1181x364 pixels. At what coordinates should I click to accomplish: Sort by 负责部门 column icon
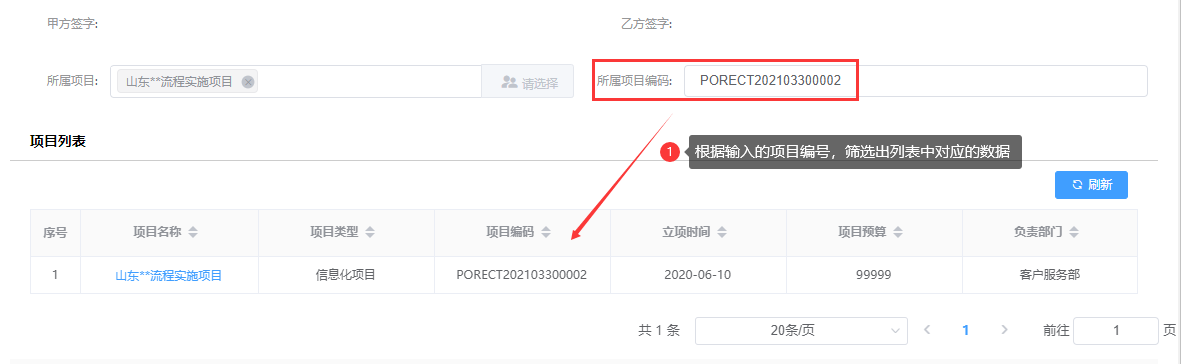coord(1074,232)
